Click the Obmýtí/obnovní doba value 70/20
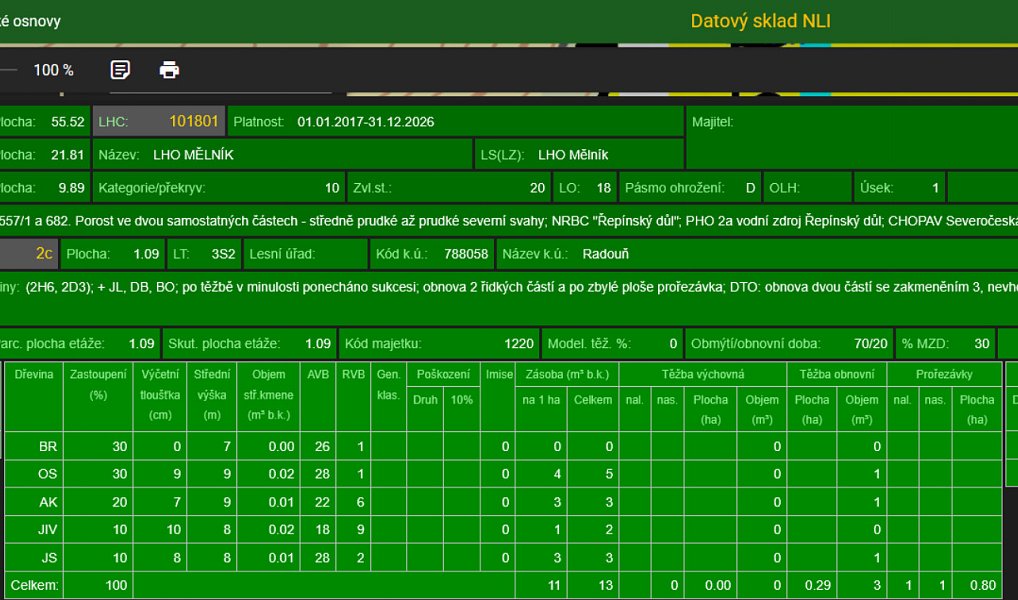This screenshot has height=600, width=1018. point(871,344)
